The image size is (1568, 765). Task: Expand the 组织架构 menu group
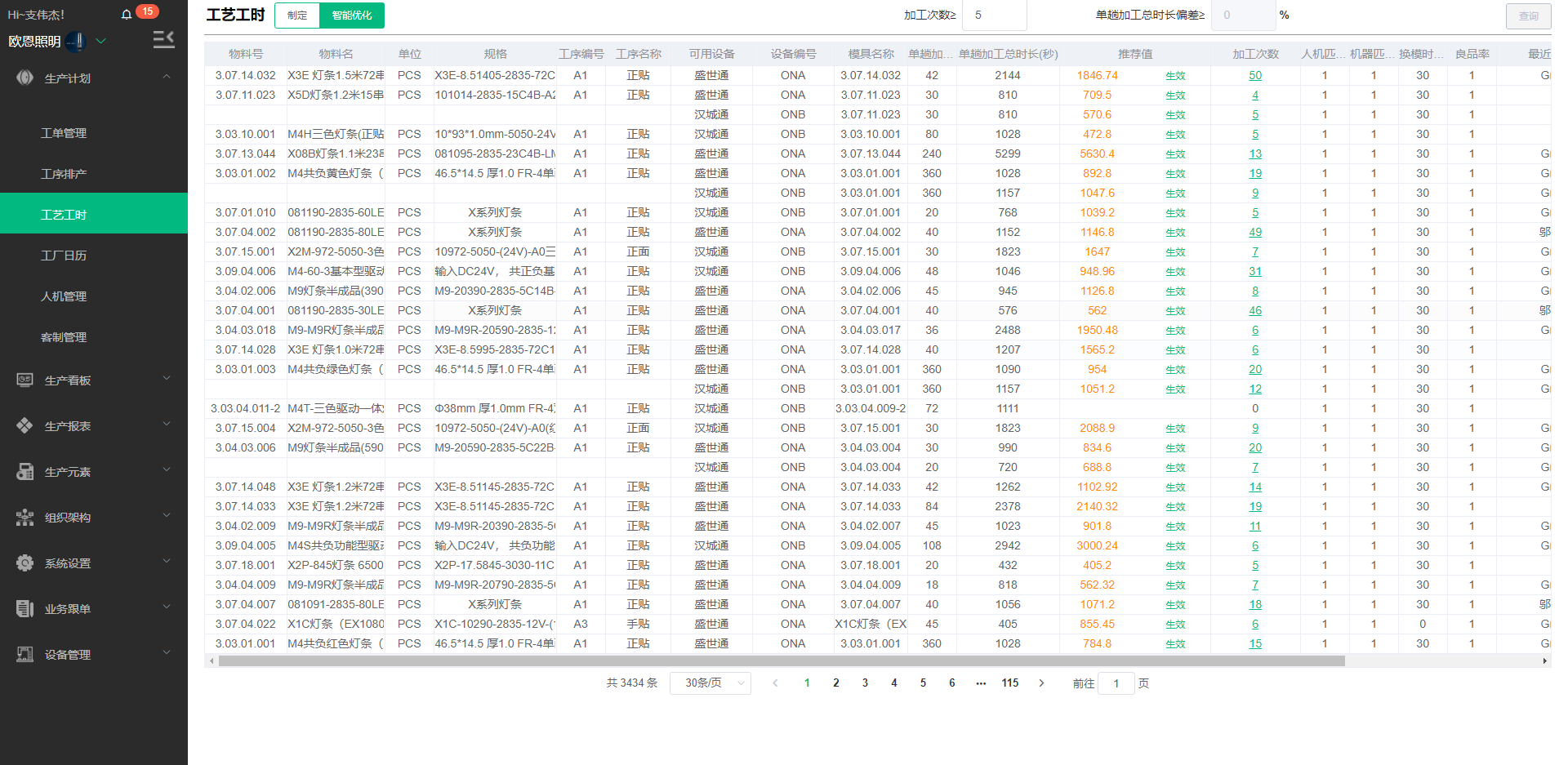167,515
